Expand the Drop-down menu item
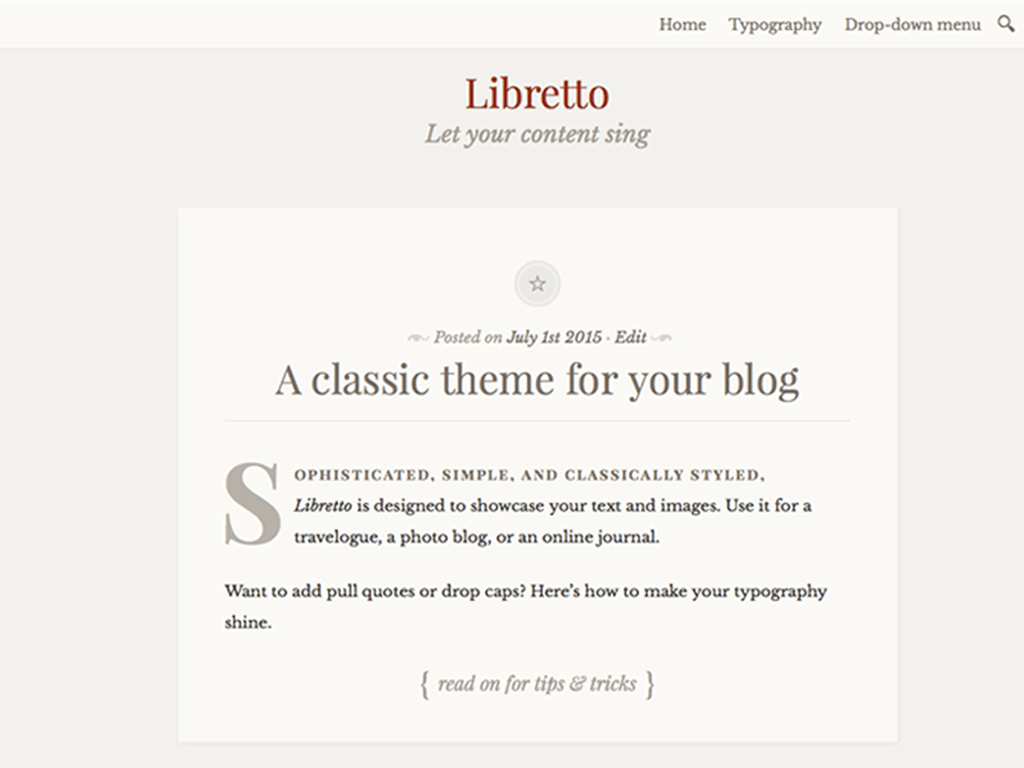1024x768 pixels. coord(912,25)
